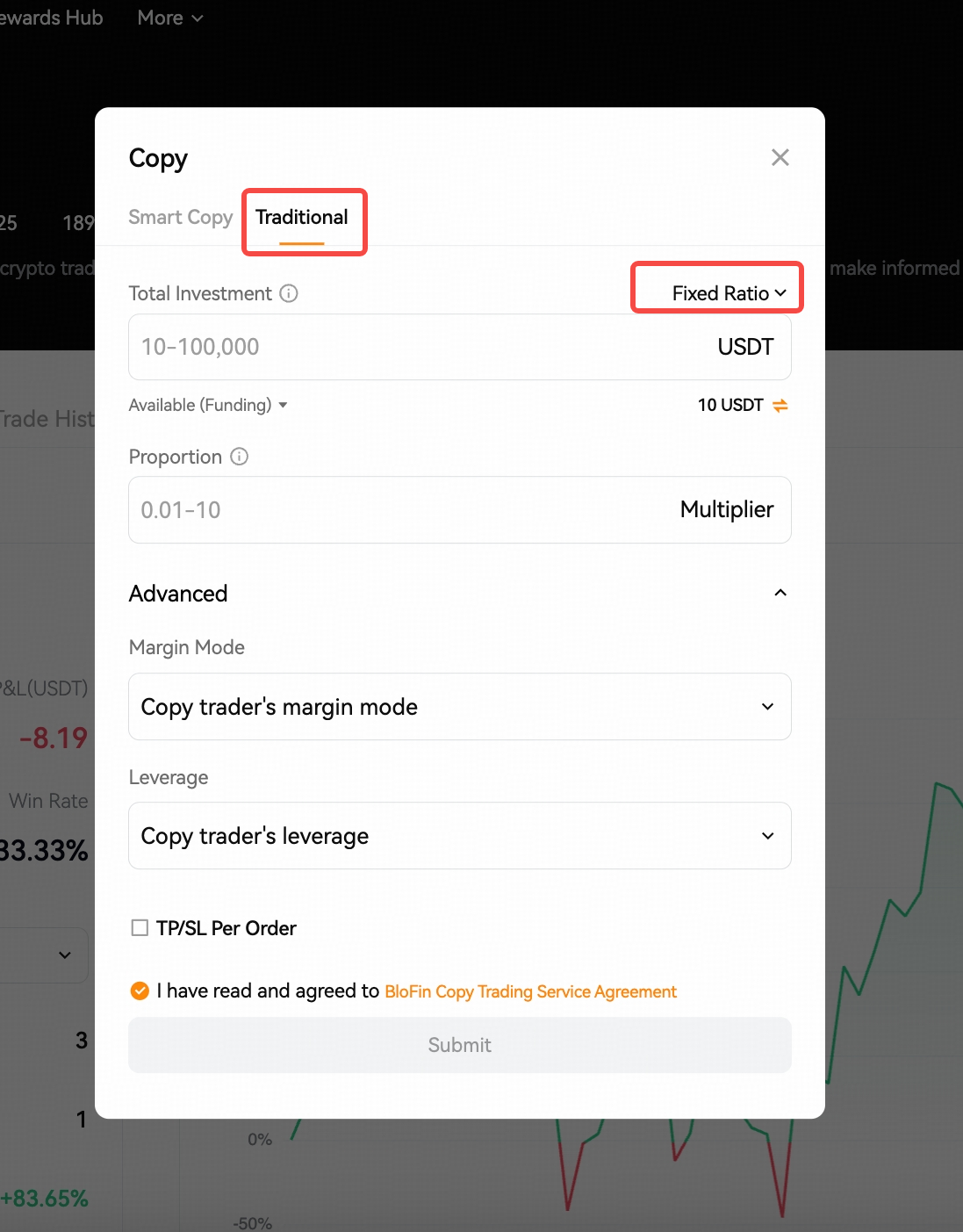Enable the TP/SL Per Order checkbox
Image resolution: width=963 pixels, height=1232 pixels.
140,928
